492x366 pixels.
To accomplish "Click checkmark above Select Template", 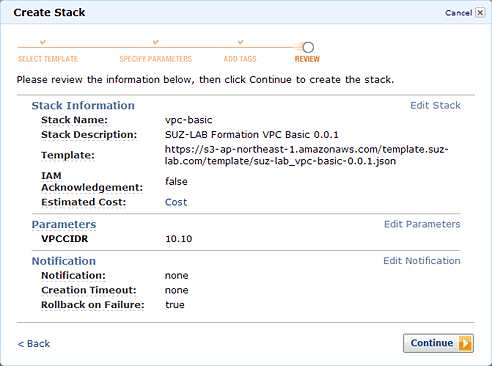I will tap(43, 42).
